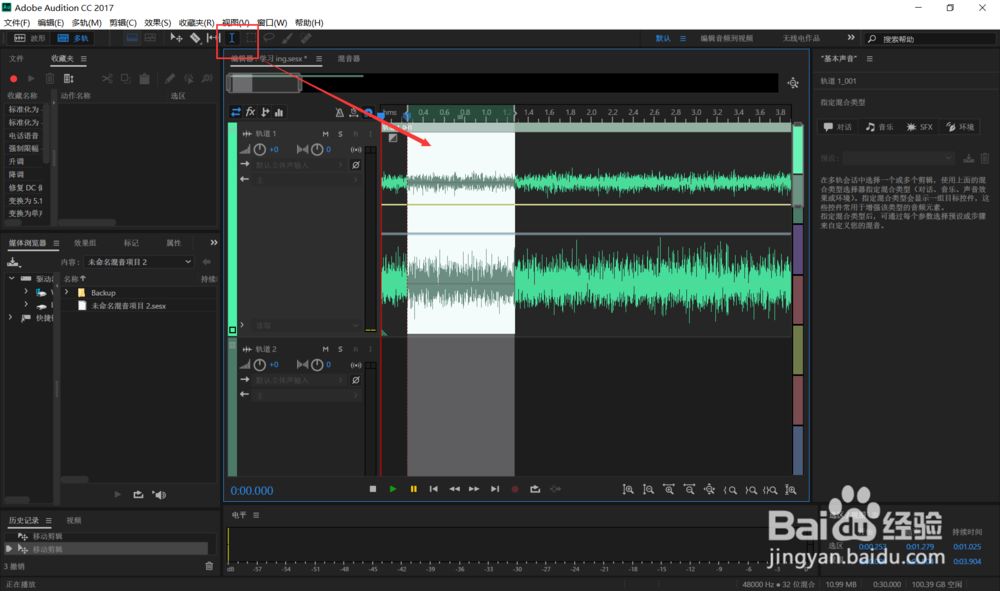Click zoom out full icon
This screenshot has height=591, width=1000.
pyautogui.click(x=709, y=490)
